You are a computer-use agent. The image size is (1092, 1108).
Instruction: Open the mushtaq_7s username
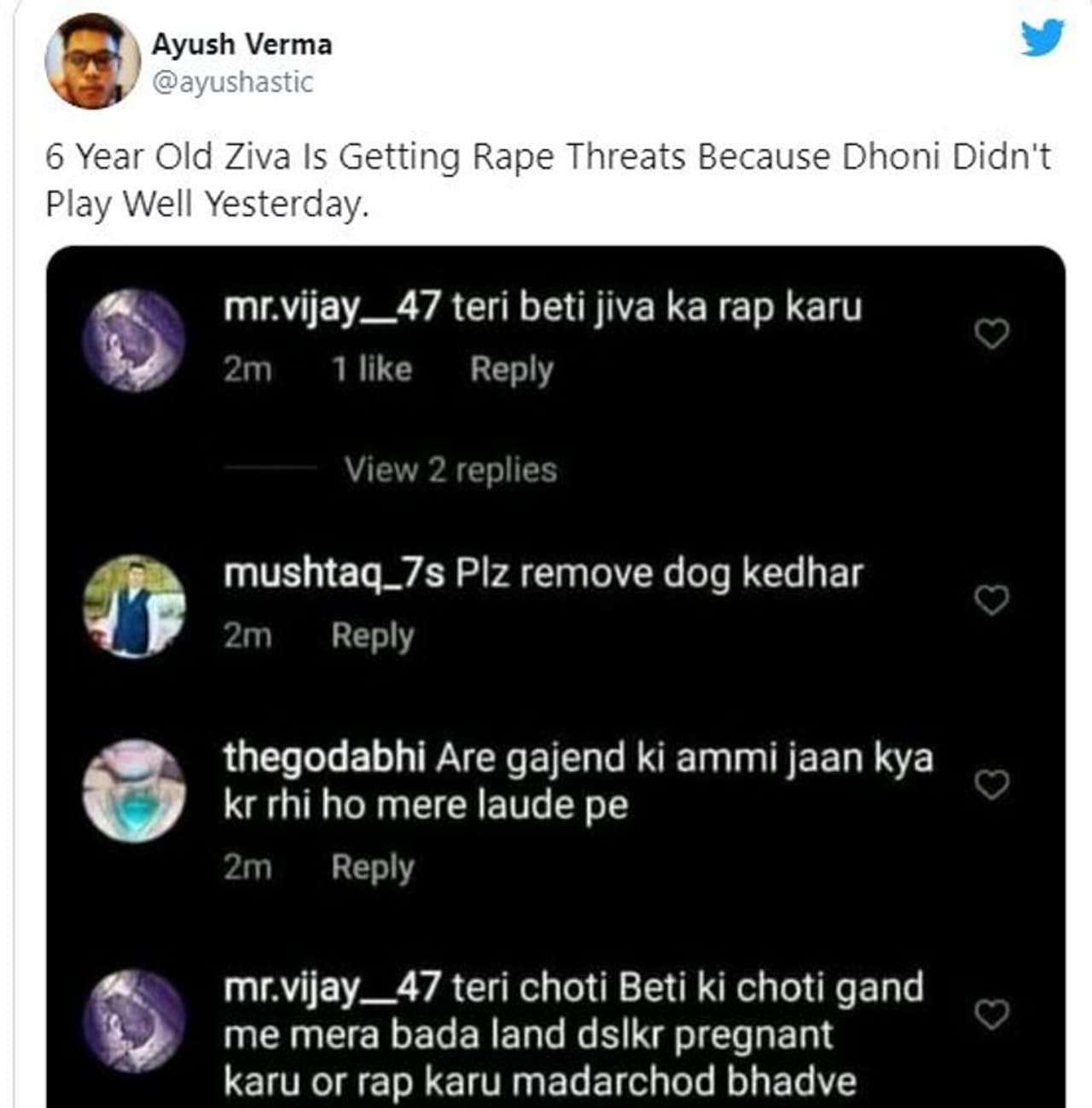(x=334, y=574)
